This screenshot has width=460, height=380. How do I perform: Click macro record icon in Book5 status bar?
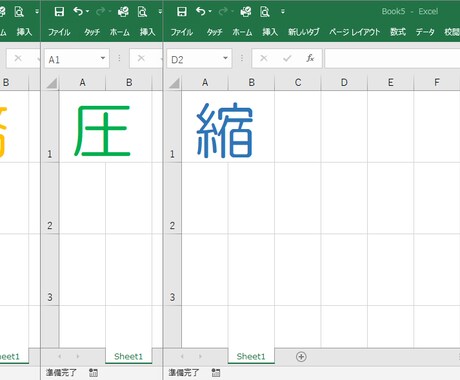[216, 373]
